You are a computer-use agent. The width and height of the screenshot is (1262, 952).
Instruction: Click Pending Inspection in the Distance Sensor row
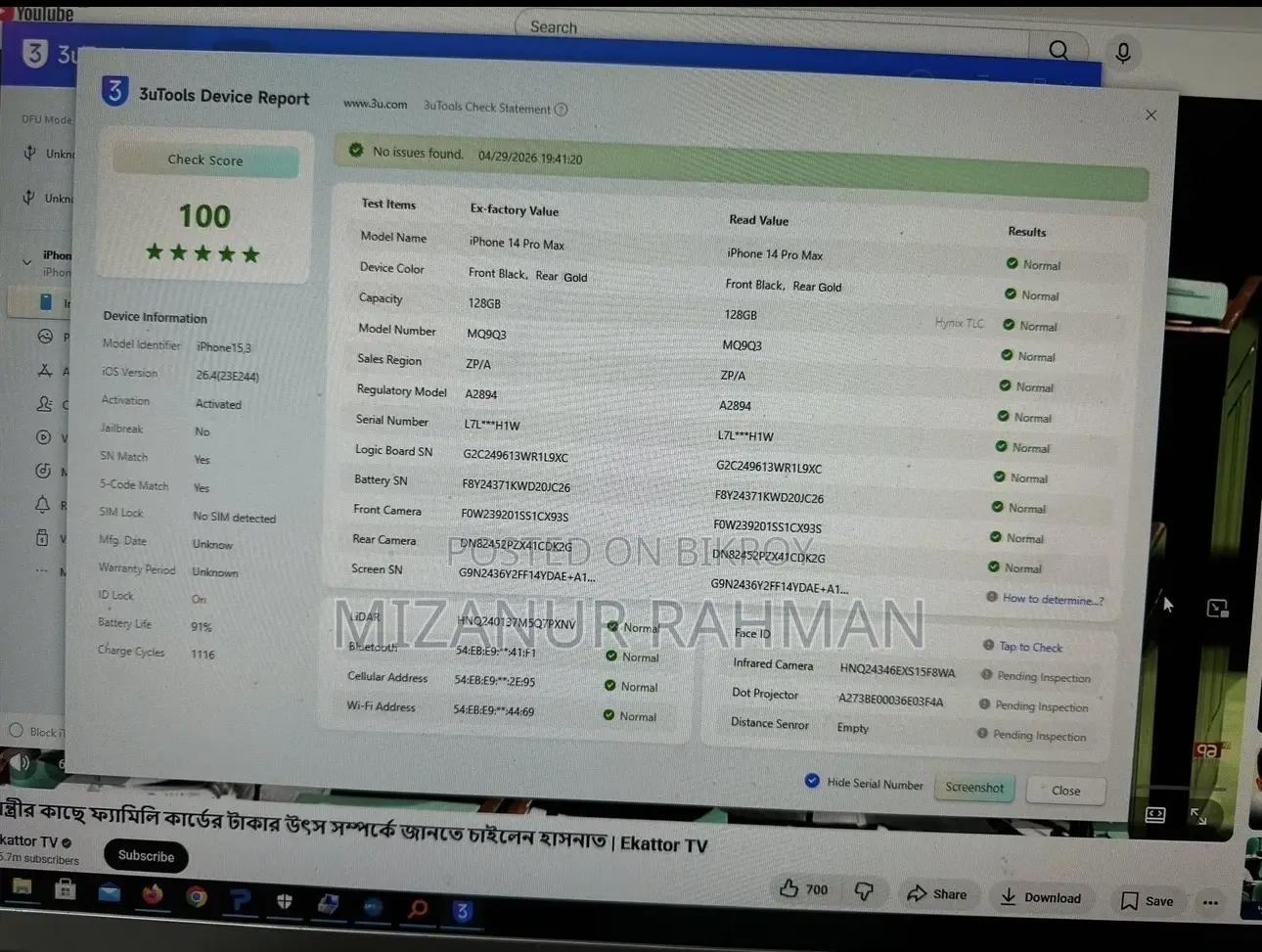click(1039, 736)
